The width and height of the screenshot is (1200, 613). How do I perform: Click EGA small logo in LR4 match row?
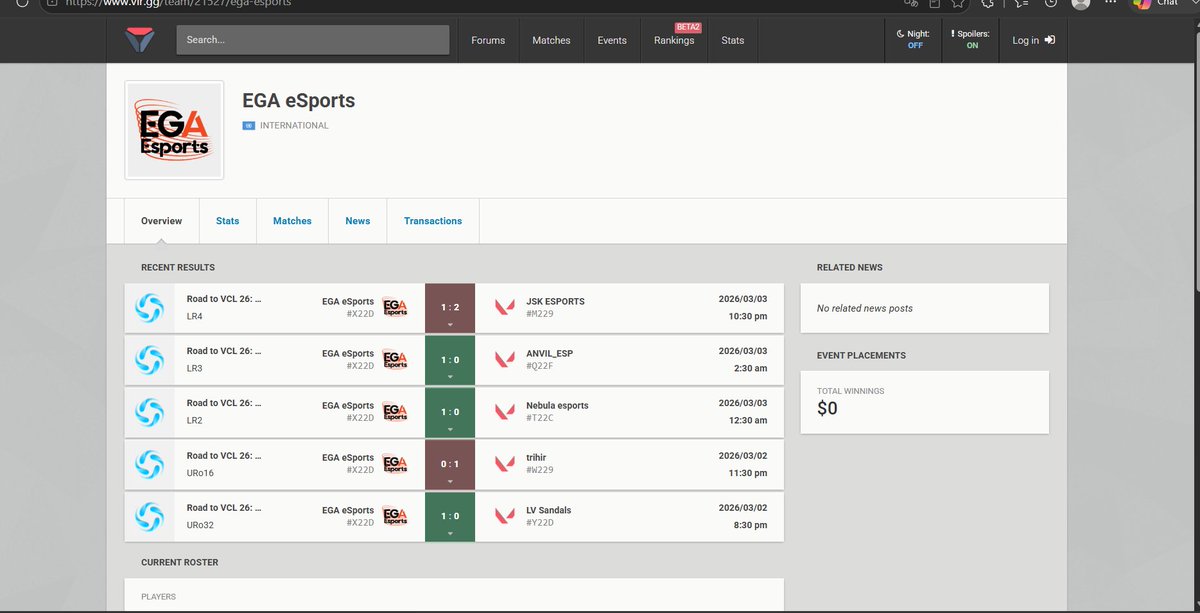[x=395, y=307]
